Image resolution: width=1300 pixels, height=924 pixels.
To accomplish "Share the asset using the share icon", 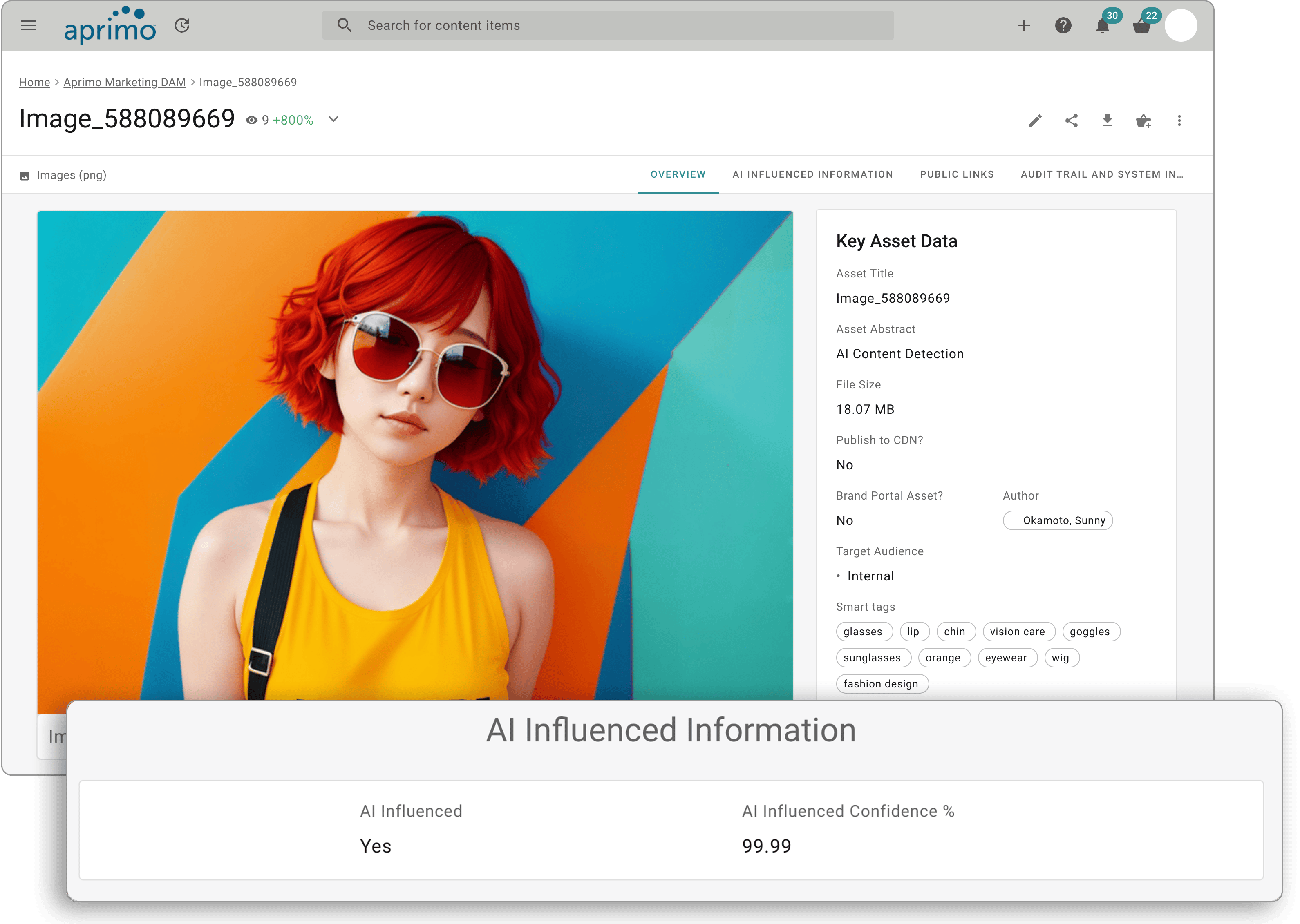I will coord(1071,120).
